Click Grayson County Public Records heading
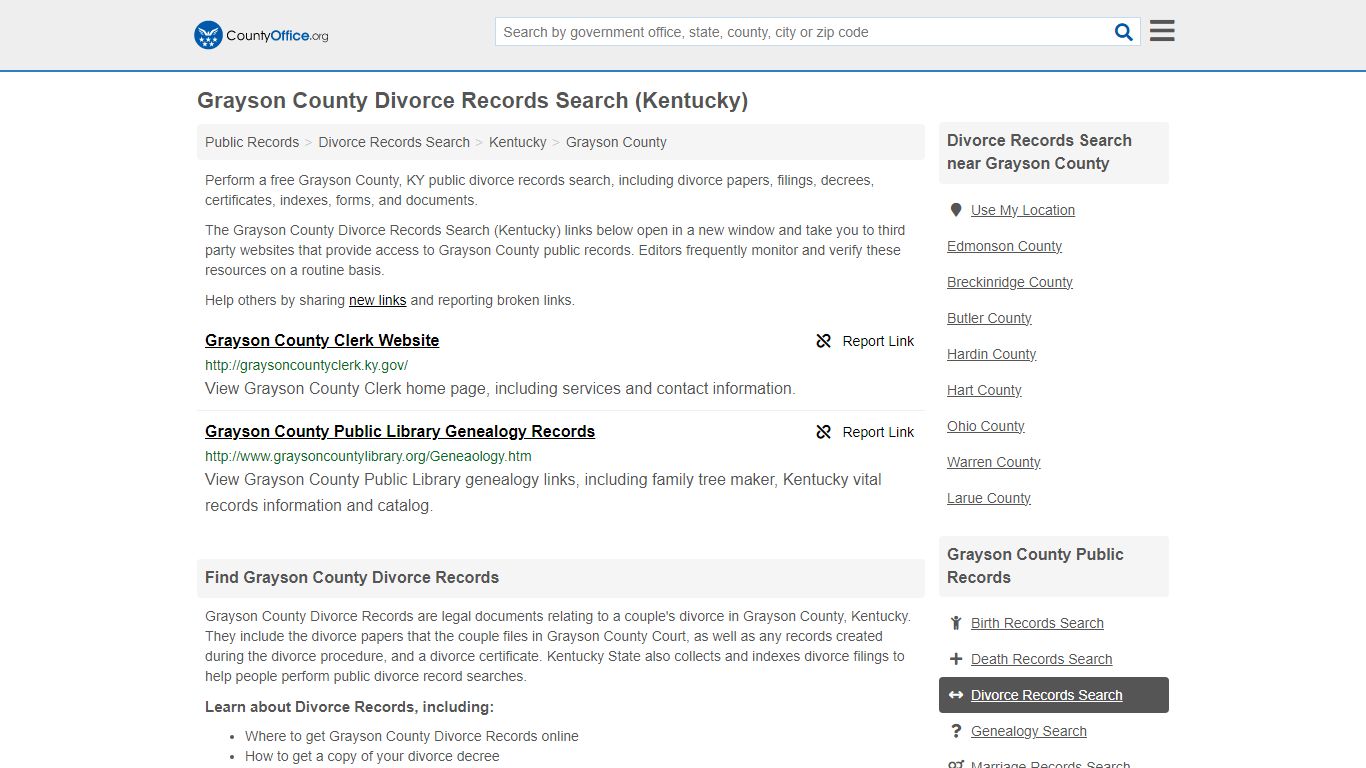The width and height of the screenshot is (1366, 768). (1035, 566)
